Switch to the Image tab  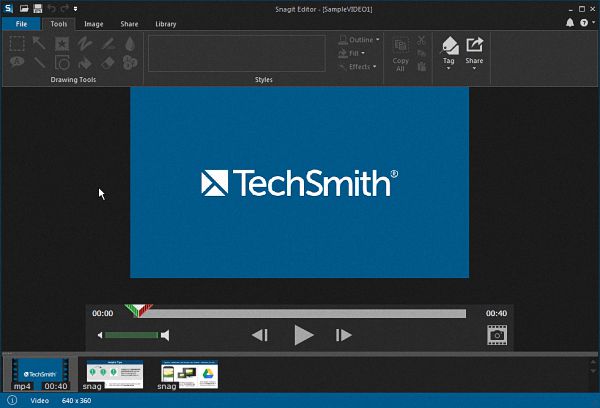pos(93,23)
